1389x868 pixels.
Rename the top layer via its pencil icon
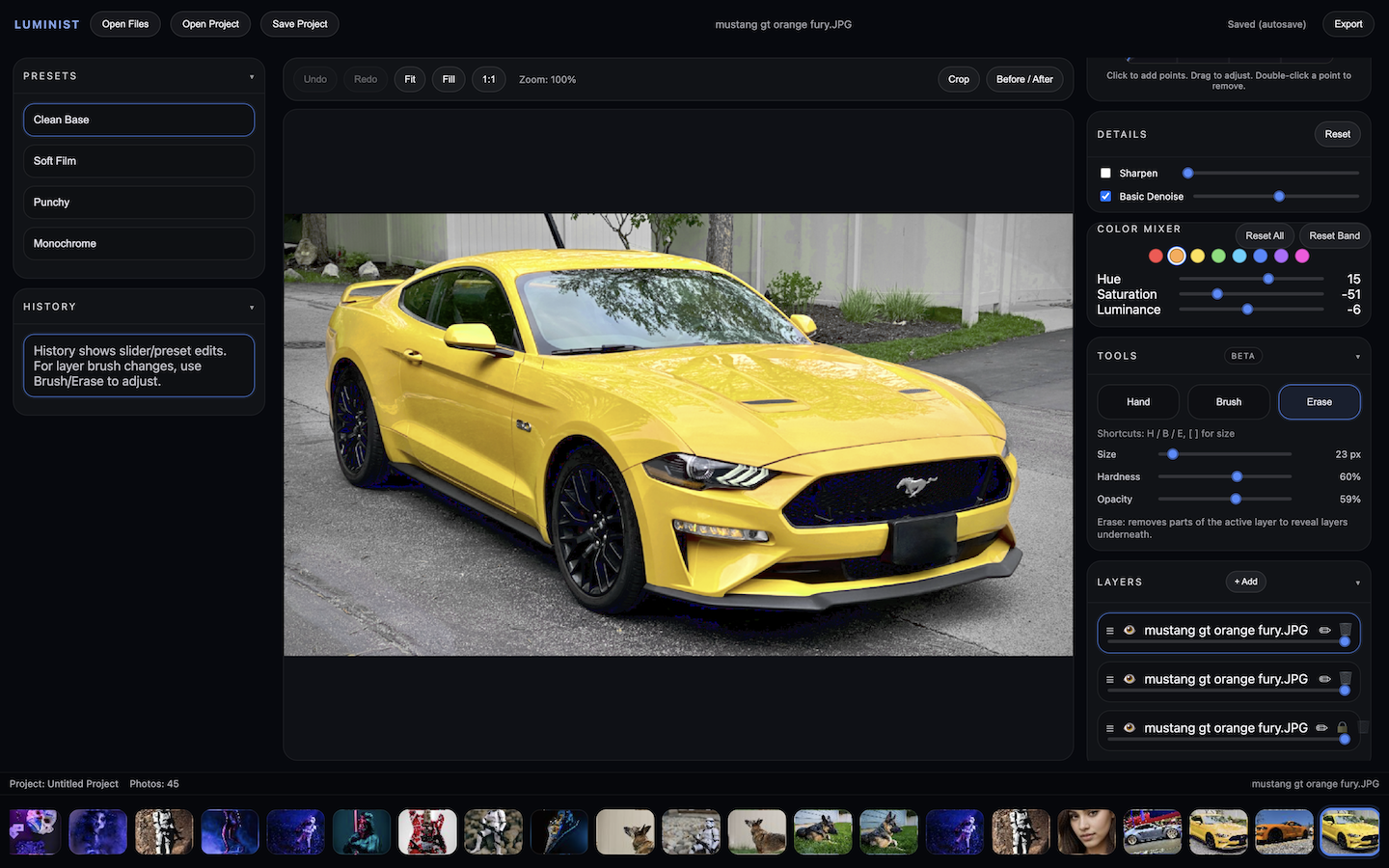coord(1324,631)
